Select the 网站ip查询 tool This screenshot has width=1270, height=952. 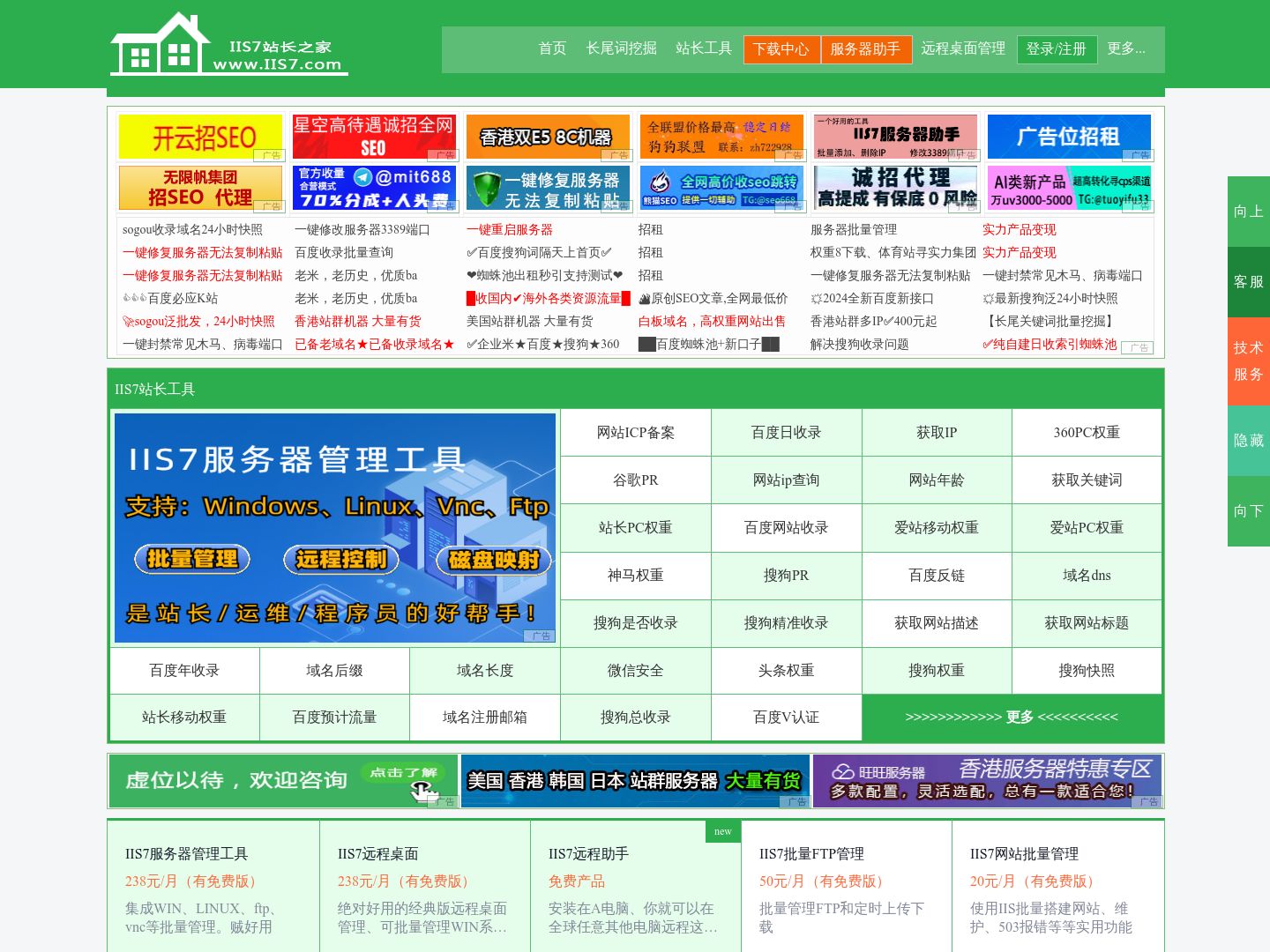787,480
